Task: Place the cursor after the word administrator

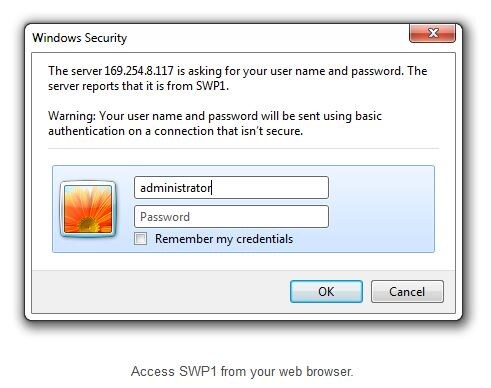Action: pos(212,188)
